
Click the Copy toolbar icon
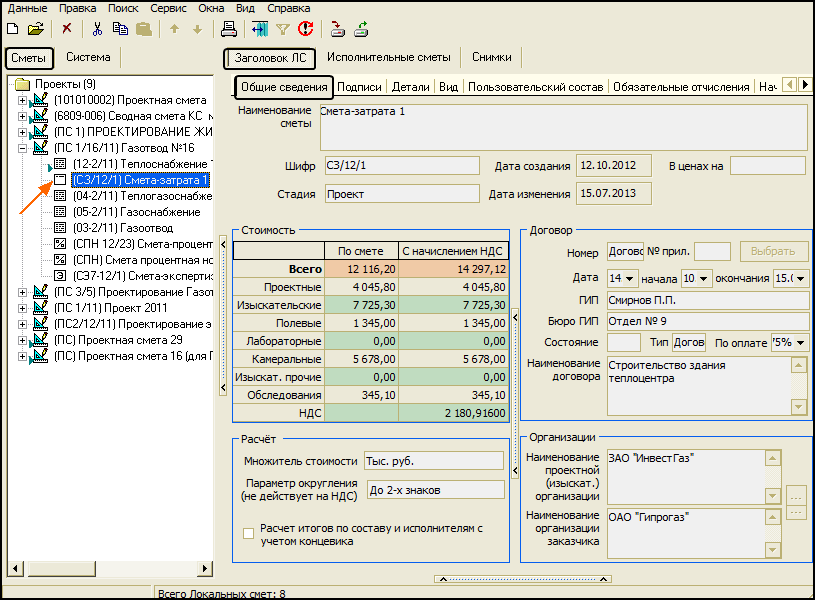click(x=121, y=30)
